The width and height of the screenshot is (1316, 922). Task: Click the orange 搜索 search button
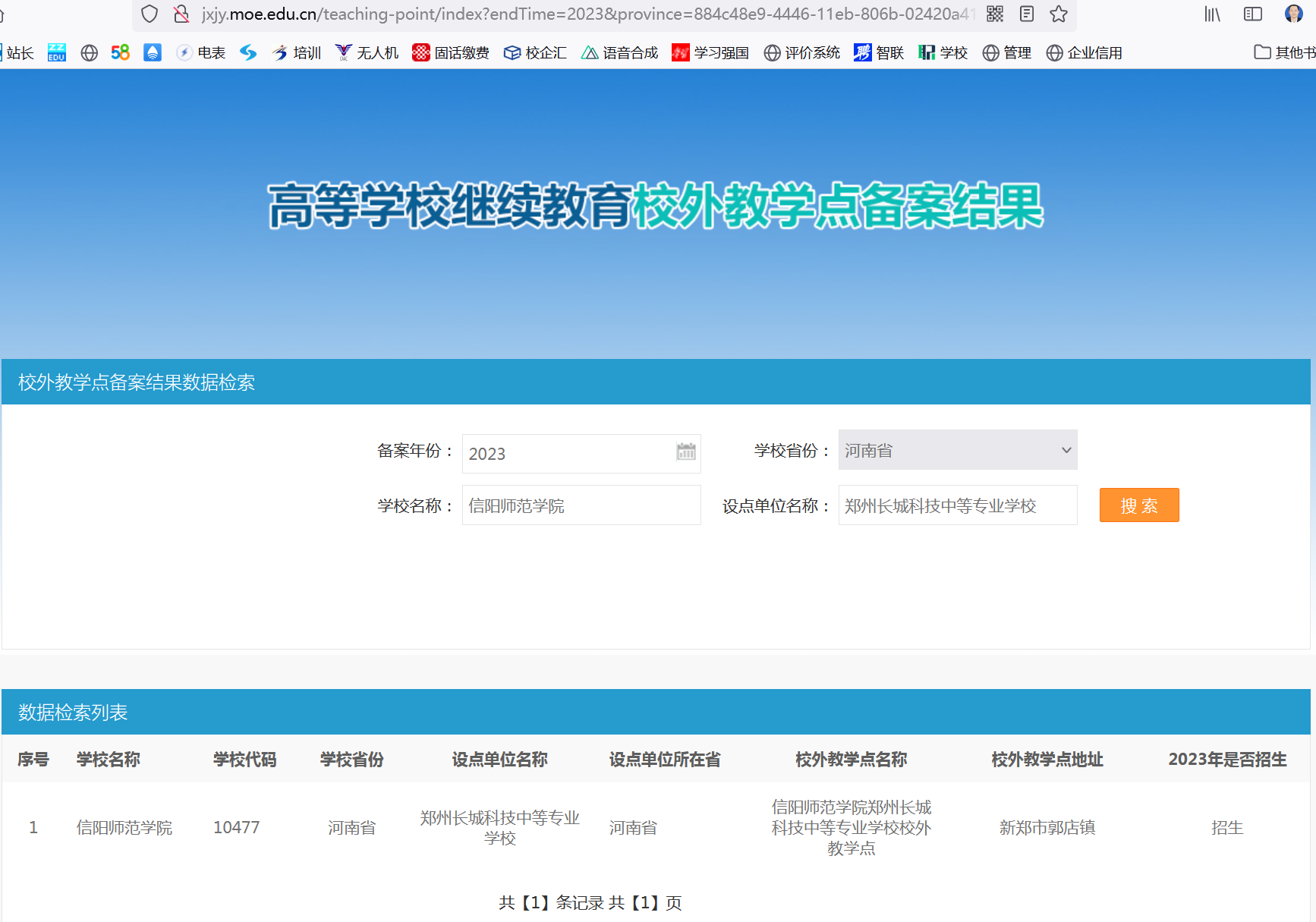click(1138, 505)
